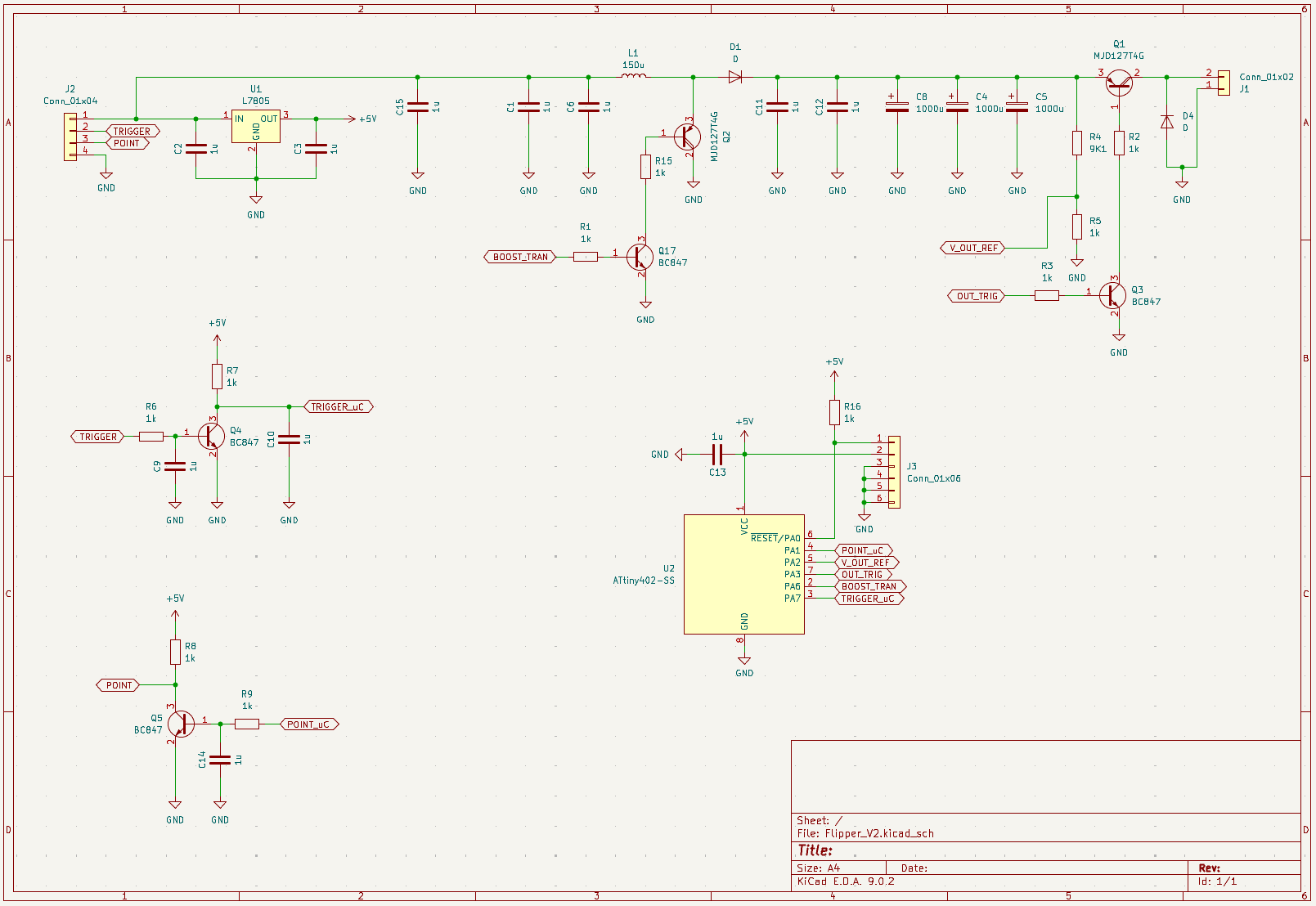Click the Q17 BC847 transistor symbol
Viewport: 1316px width, 906px height.
pyautogui.click(x=640, y=257)
